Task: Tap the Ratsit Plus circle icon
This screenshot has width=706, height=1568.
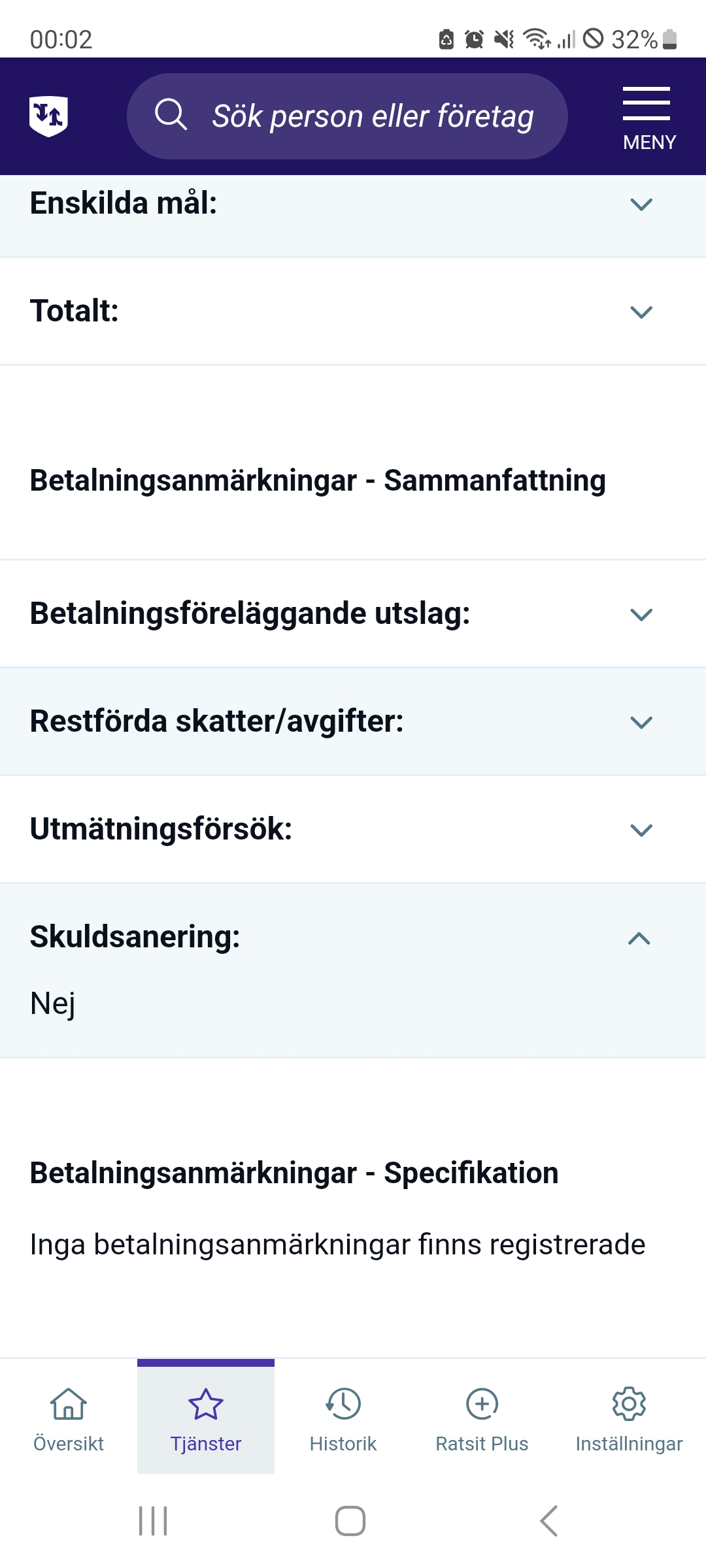Action: click(x=482, y=1404)
